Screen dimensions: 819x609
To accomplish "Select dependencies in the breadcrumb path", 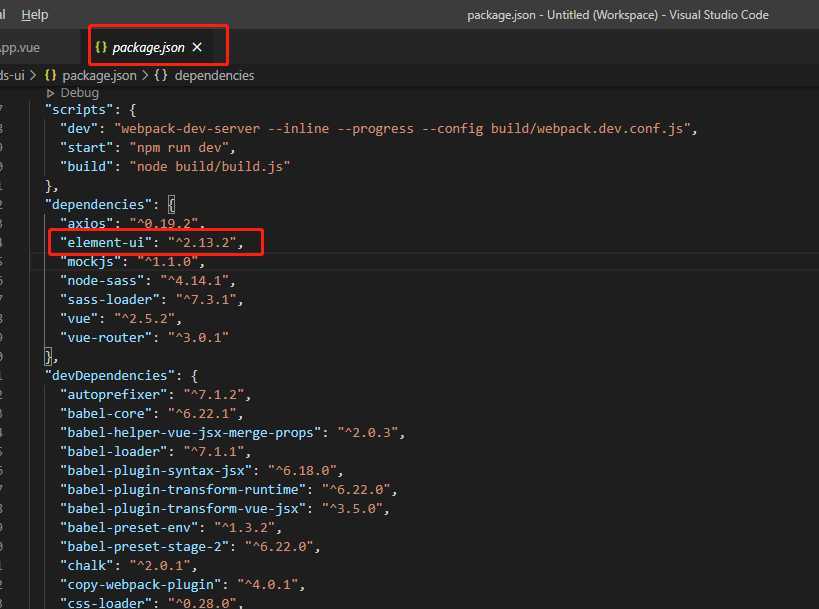I will point(214,75).
